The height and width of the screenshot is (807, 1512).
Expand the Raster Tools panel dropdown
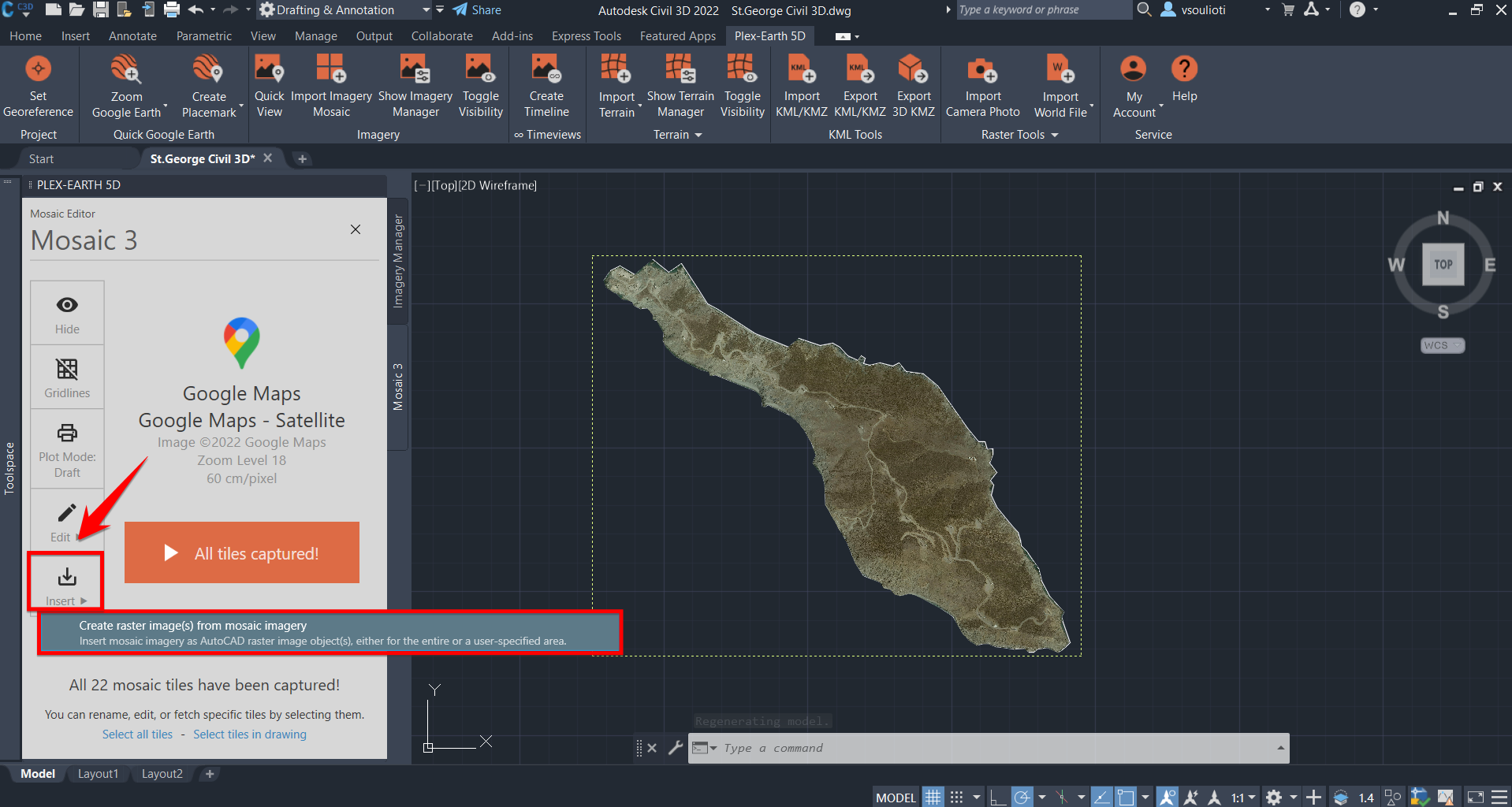(x=1054, y=134)
